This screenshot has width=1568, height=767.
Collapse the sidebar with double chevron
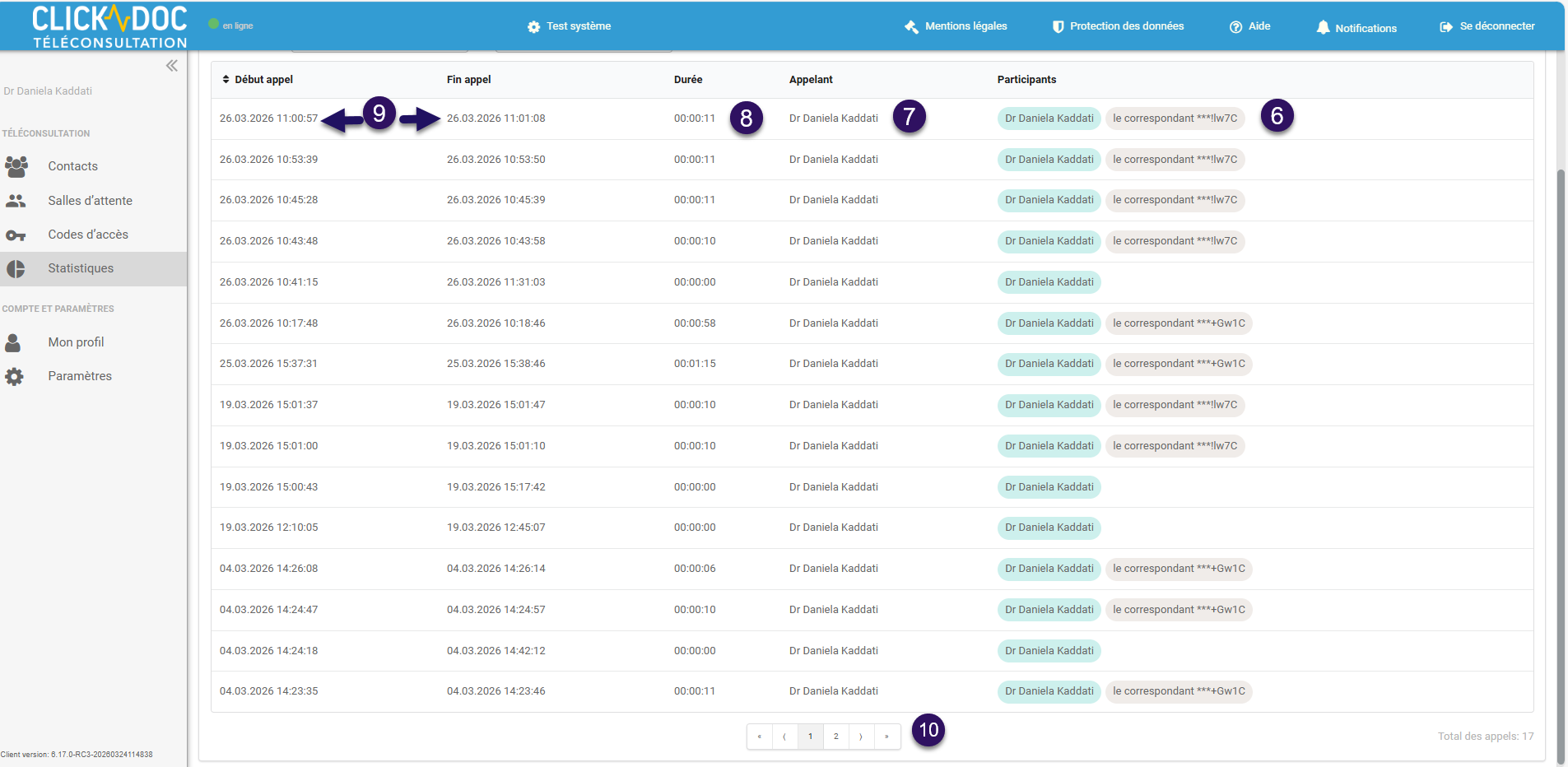[x=171, y=66]
